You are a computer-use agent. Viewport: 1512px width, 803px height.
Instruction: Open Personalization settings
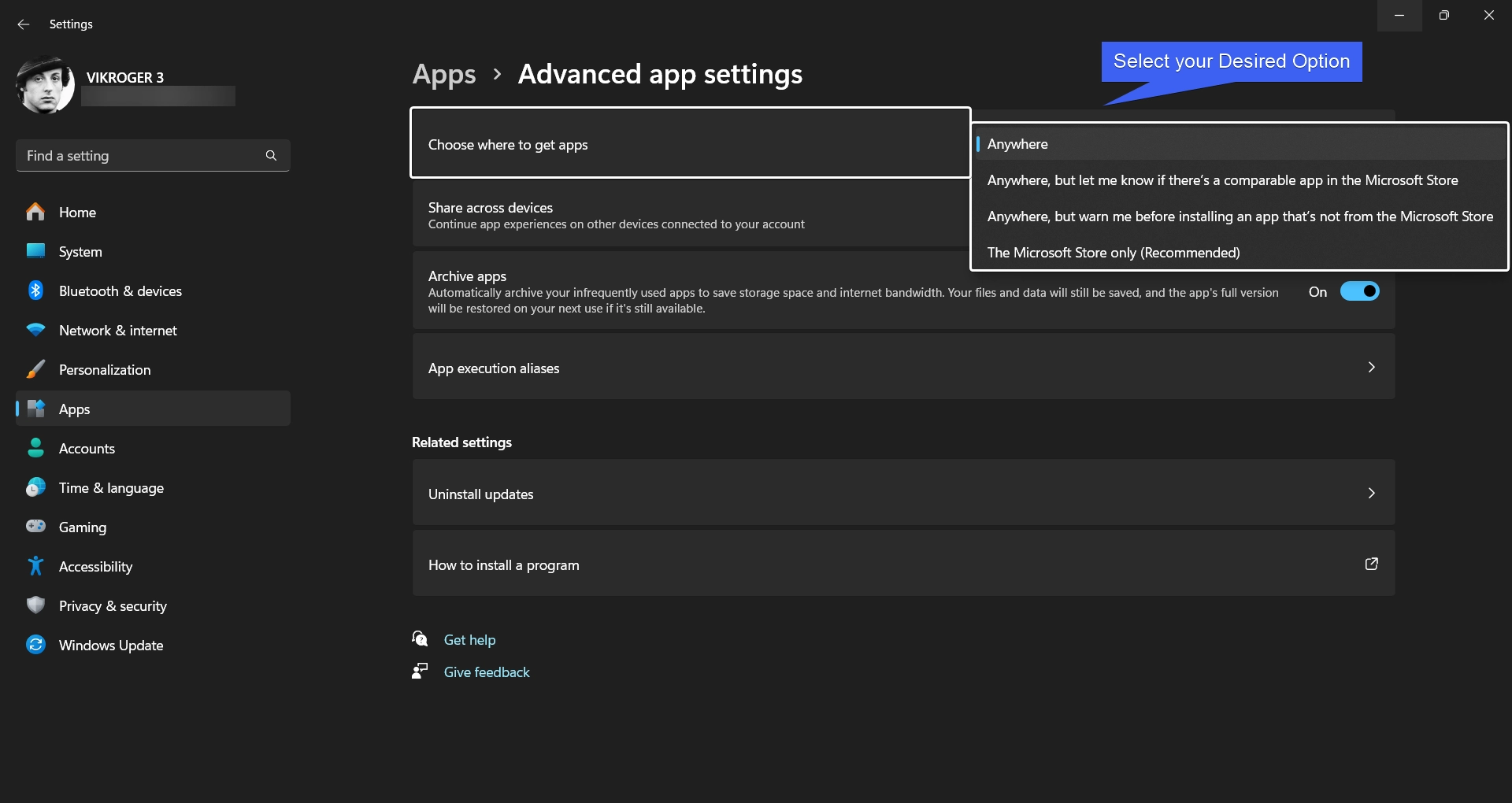(153, 369)
